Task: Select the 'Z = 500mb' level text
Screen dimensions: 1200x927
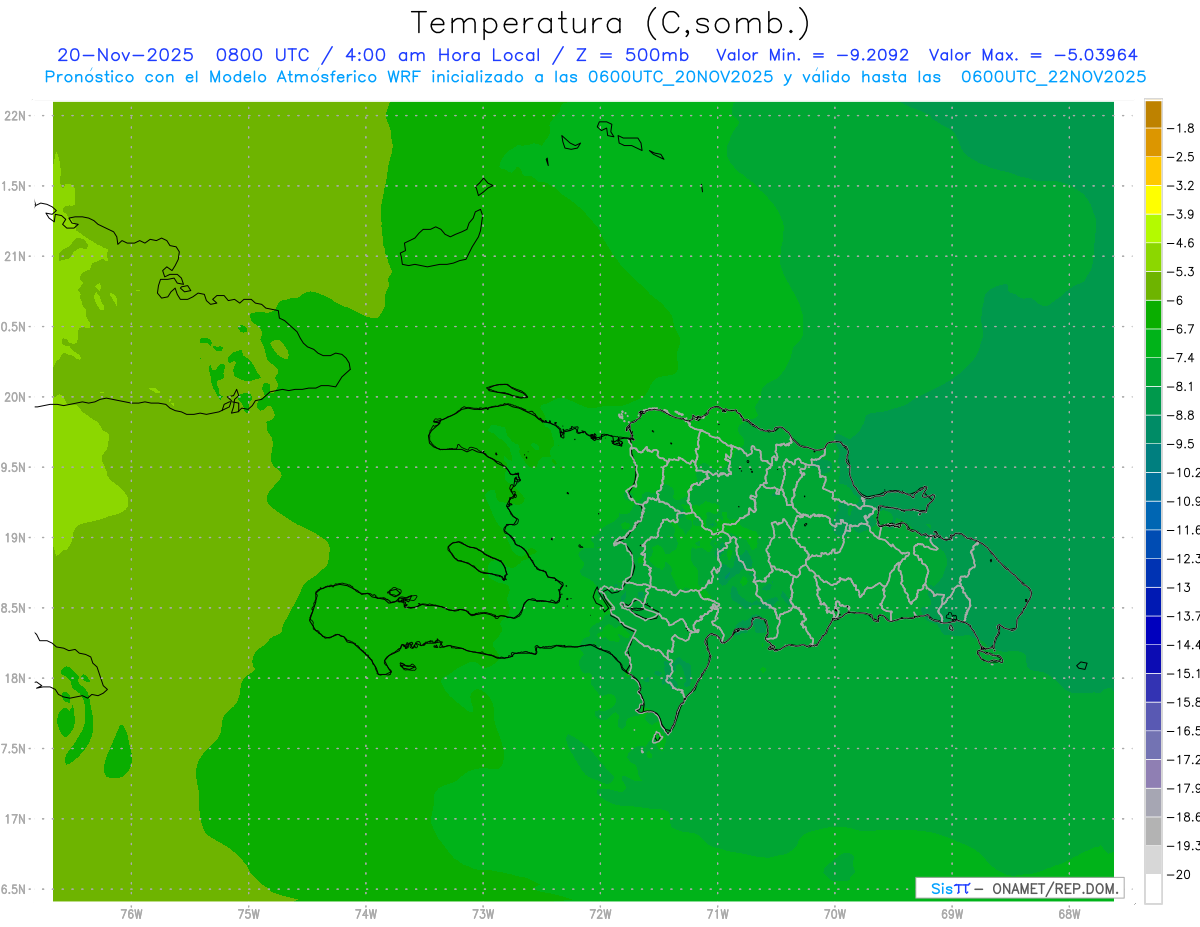Action: pos(632,55)
